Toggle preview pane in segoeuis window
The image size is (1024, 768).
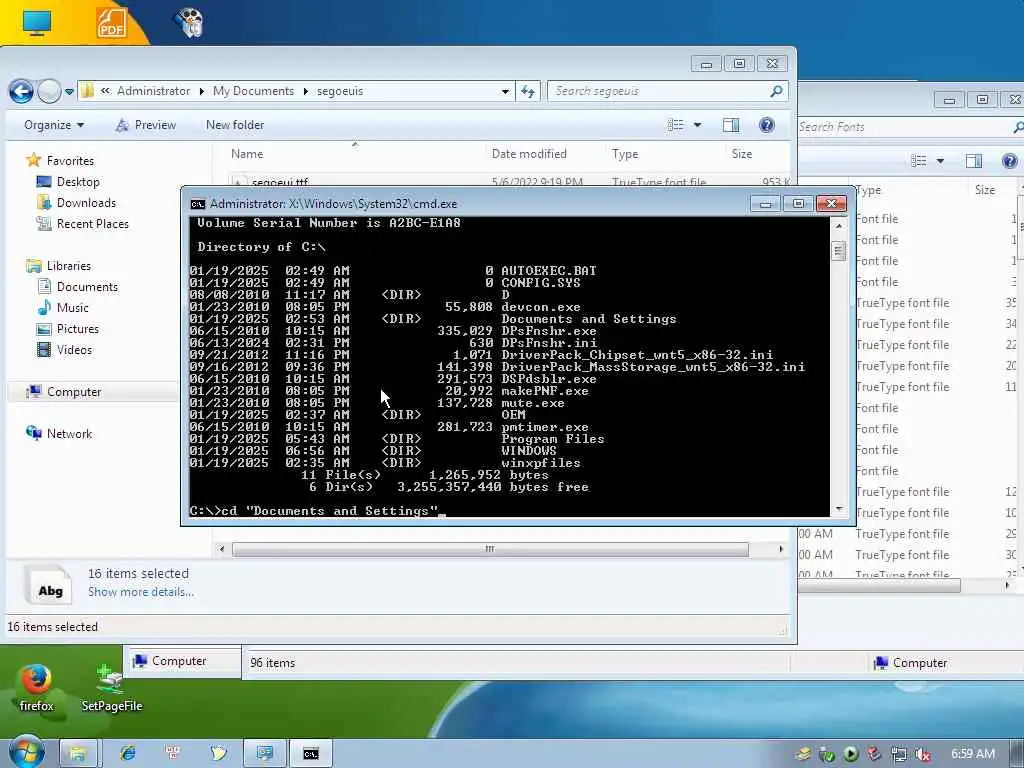(x=731, y=125)
